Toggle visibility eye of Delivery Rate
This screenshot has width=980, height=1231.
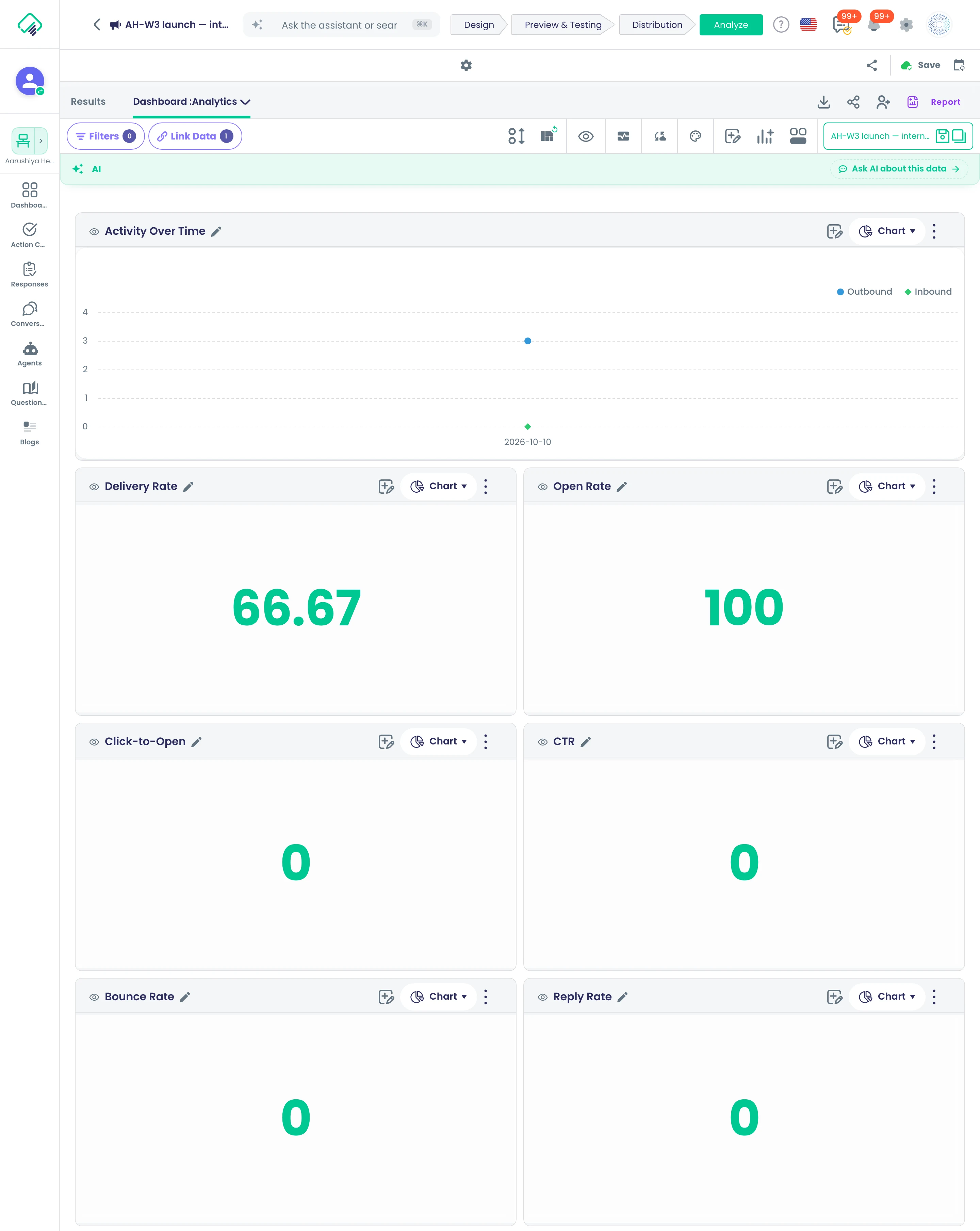[94, 487]
